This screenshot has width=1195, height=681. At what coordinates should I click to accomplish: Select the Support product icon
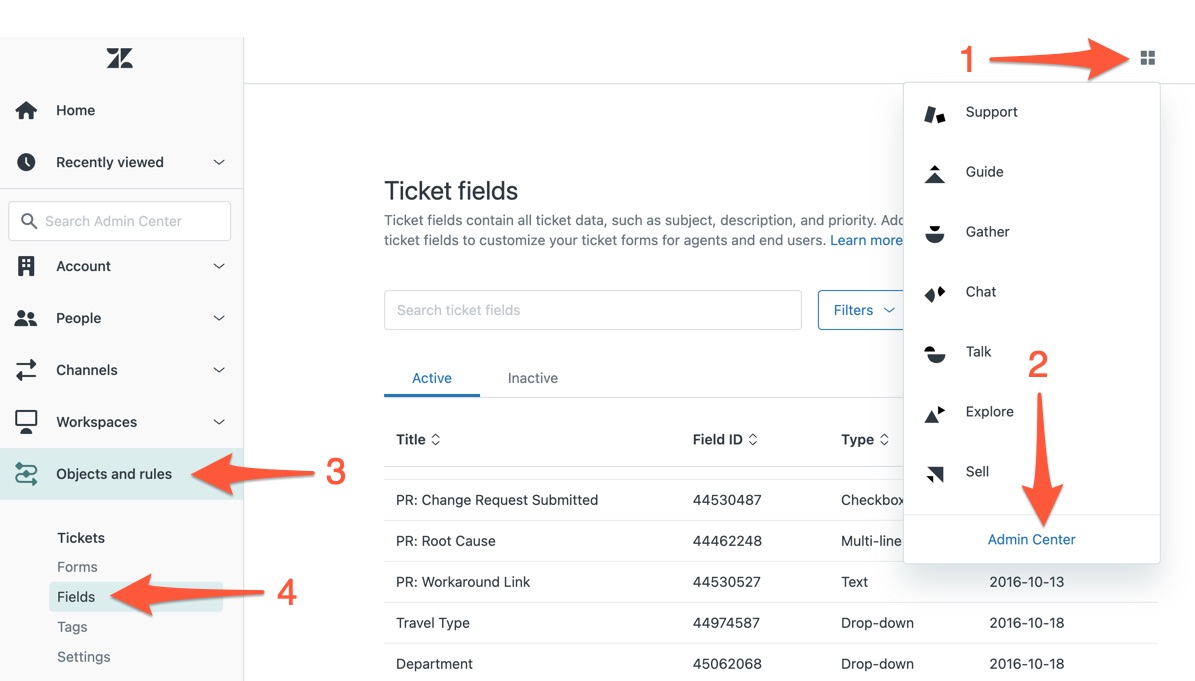[935, 114]
